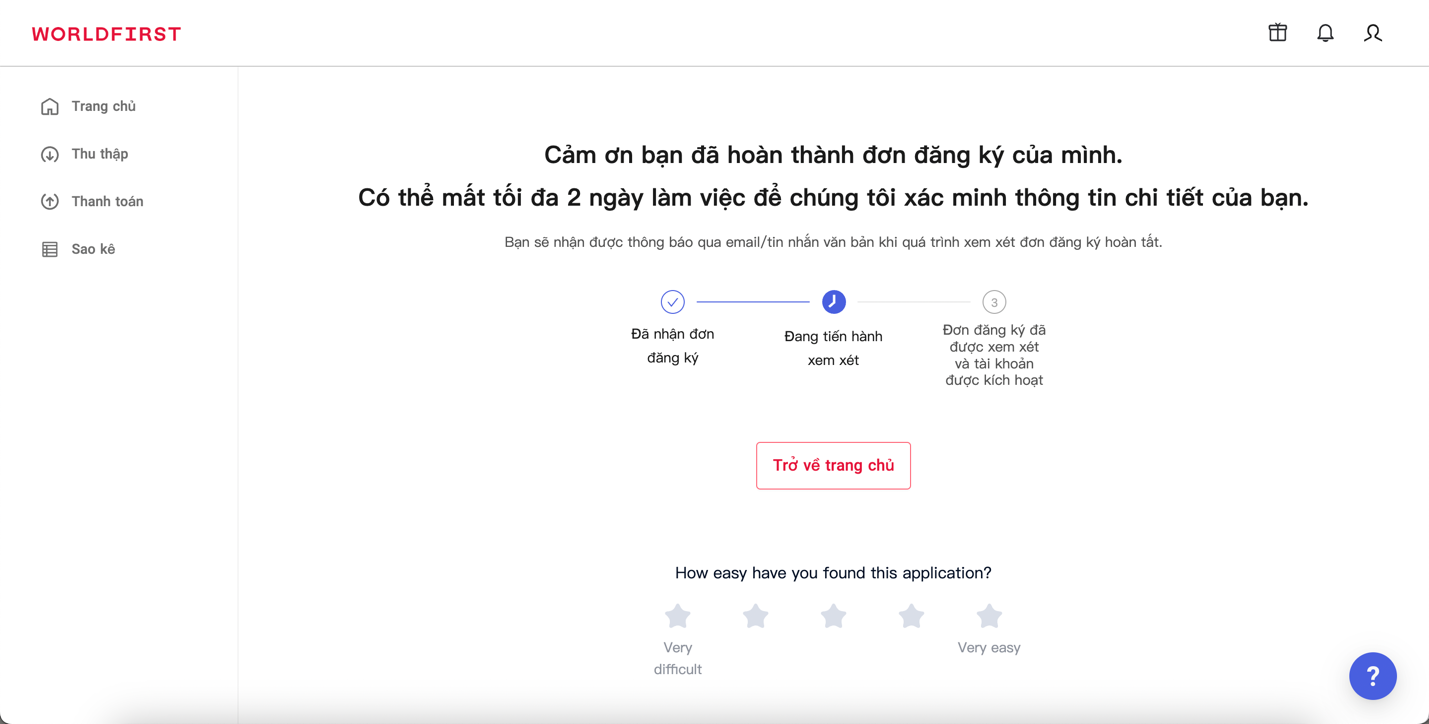Select the second rating star

tap(756, 616)
